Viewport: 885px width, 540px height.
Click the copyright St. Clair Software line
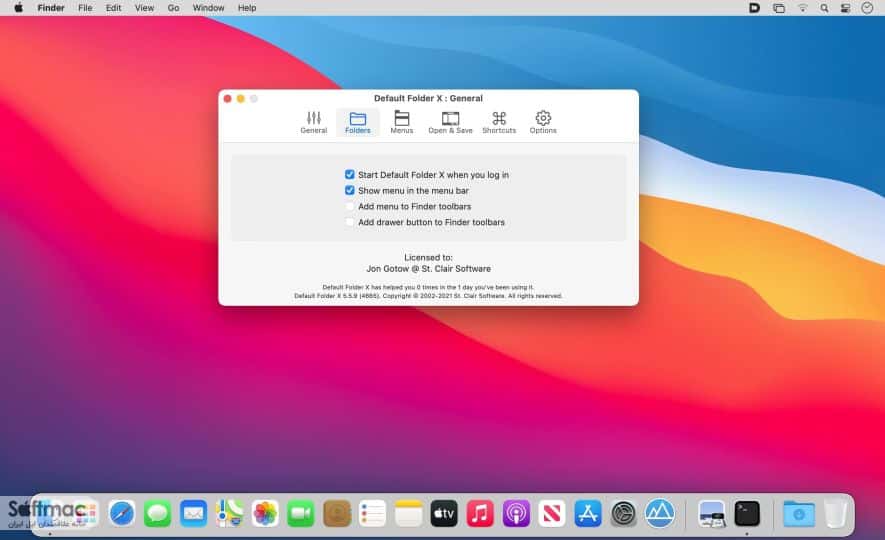tap(428, 296)
